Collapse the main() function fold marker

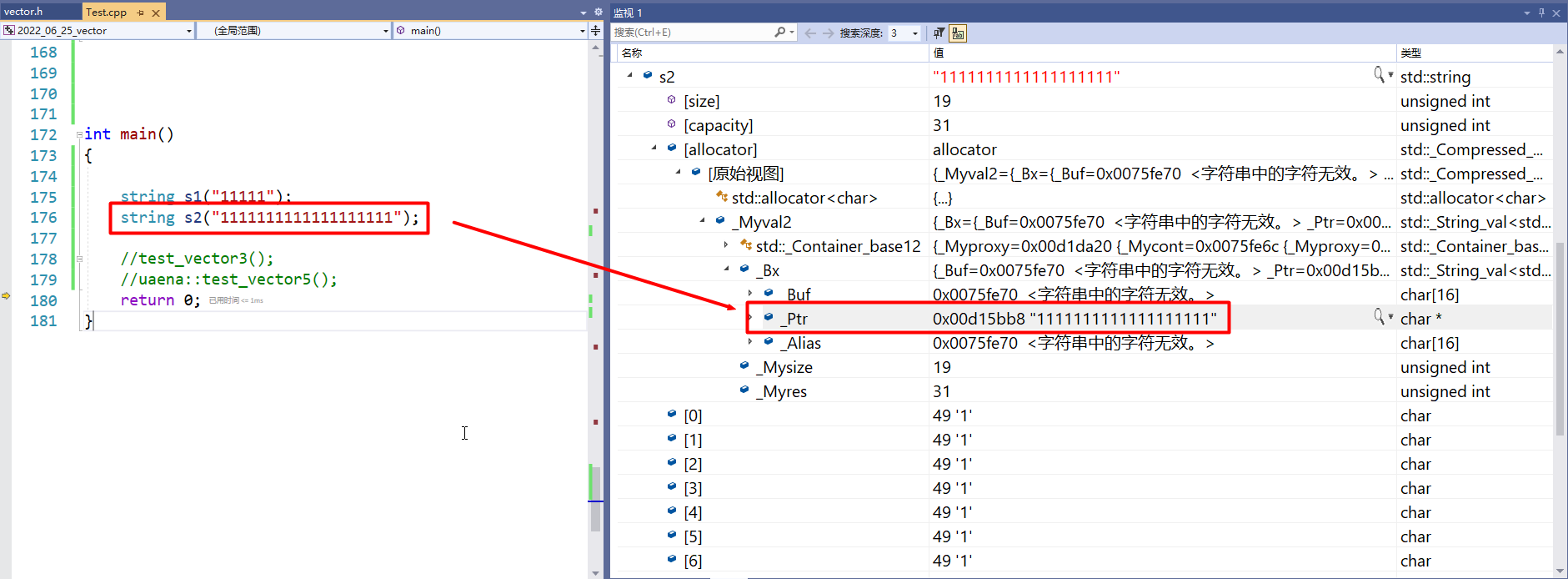79,134
